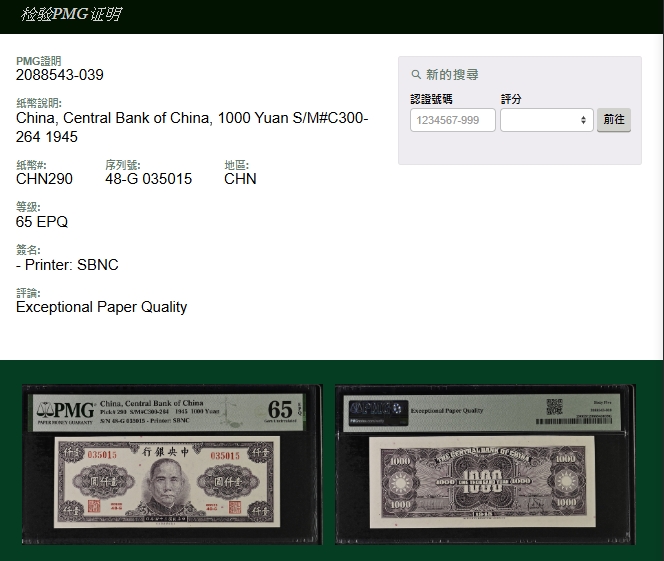Click the 等级 field label
The width and height of the screenshot is (664, 561).
(x=28, y=207)
